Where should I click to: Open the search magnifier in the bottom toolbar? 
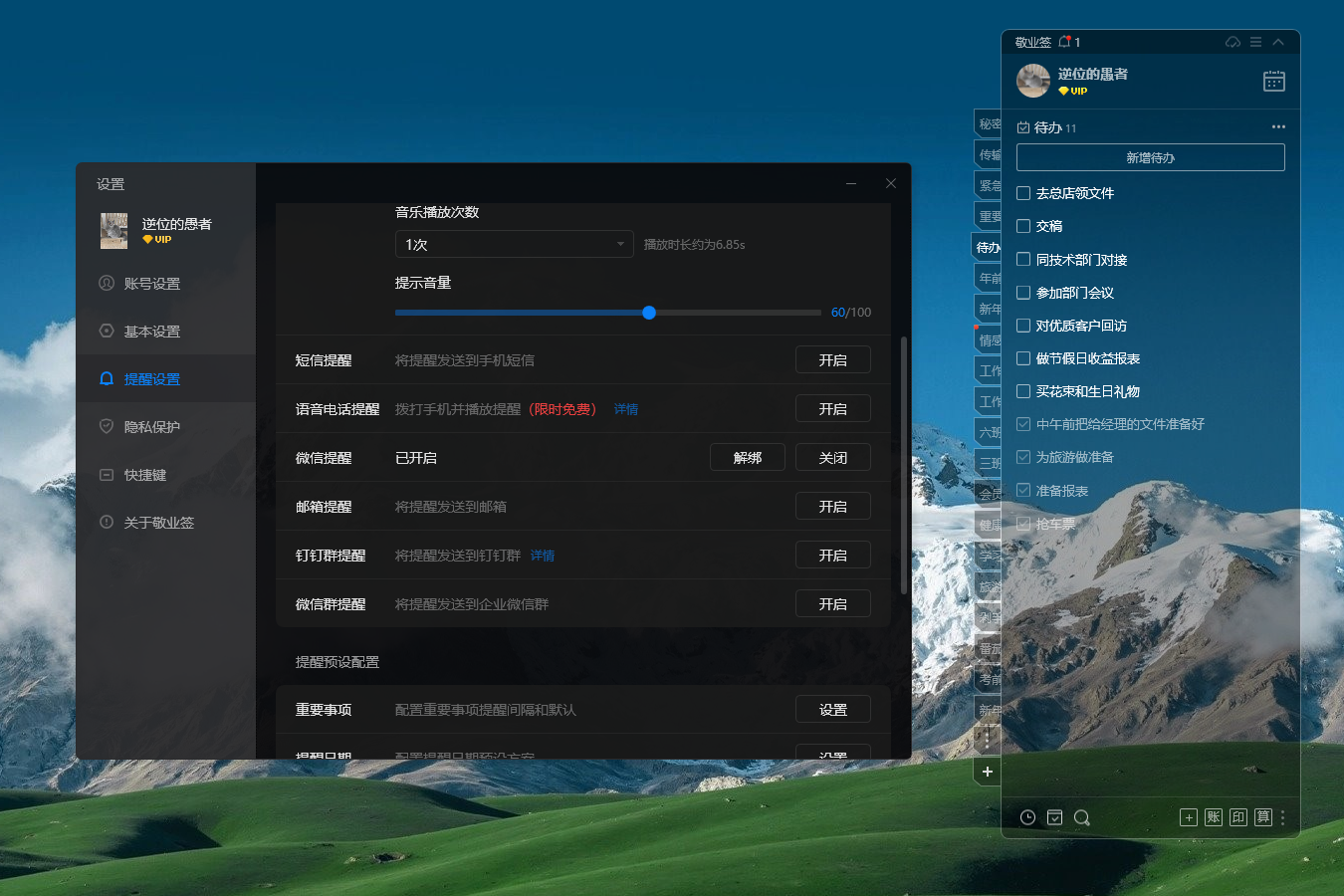pos(1081,817)
